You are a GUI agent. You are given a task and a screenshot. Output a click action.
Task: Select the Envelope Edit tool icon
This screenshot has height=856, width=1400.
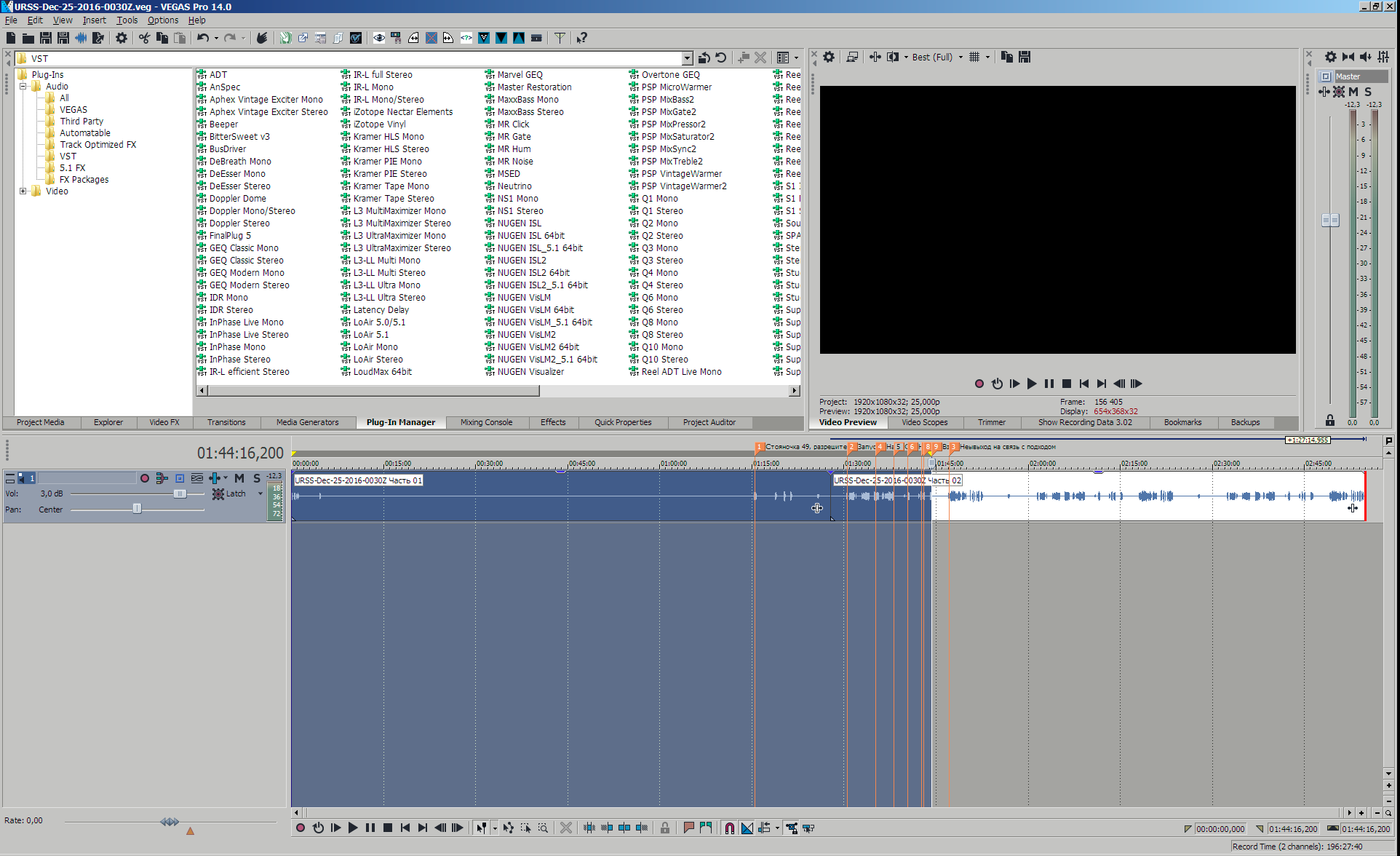508,828
